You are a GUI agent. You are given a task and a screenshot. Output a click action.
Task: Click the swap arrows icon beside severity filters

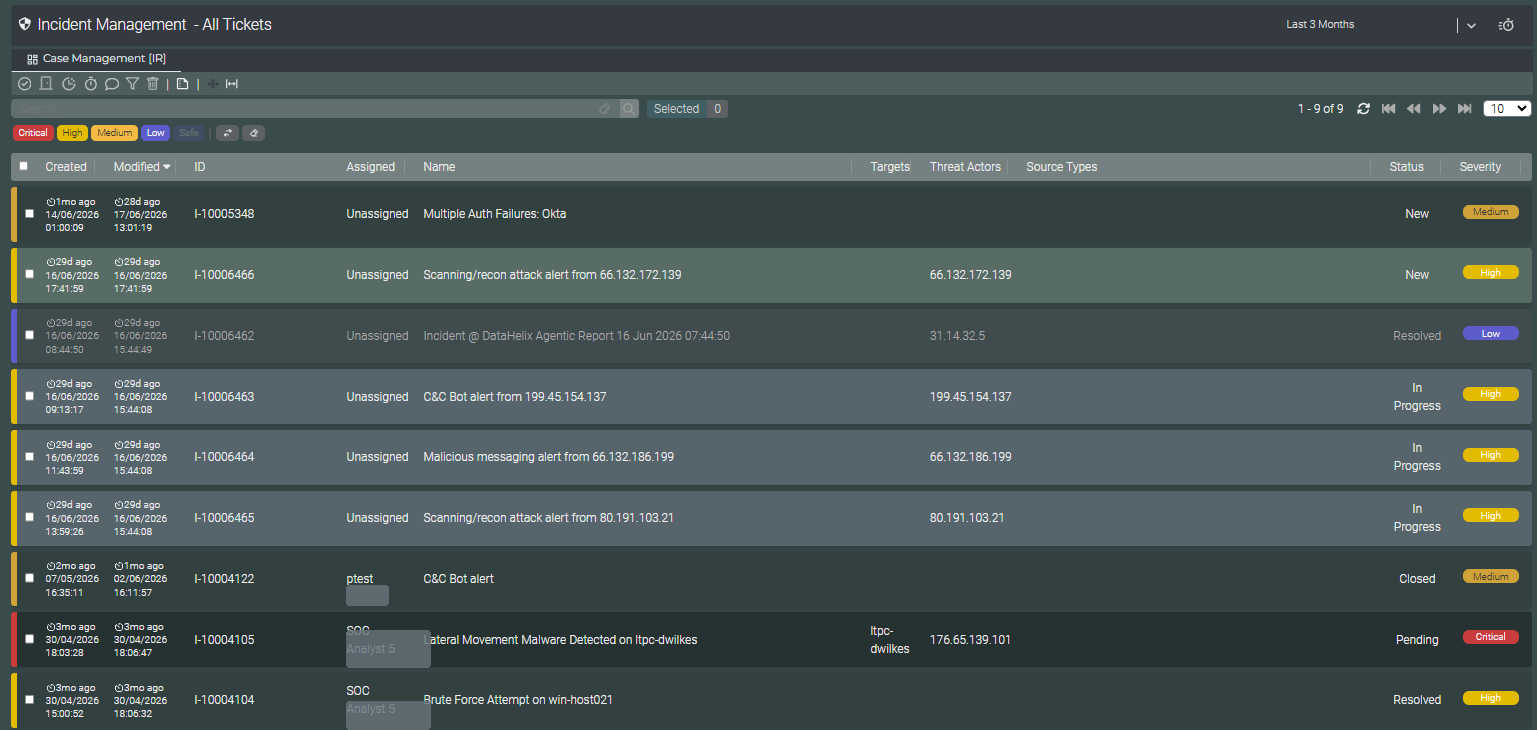[x=227, y=133]
